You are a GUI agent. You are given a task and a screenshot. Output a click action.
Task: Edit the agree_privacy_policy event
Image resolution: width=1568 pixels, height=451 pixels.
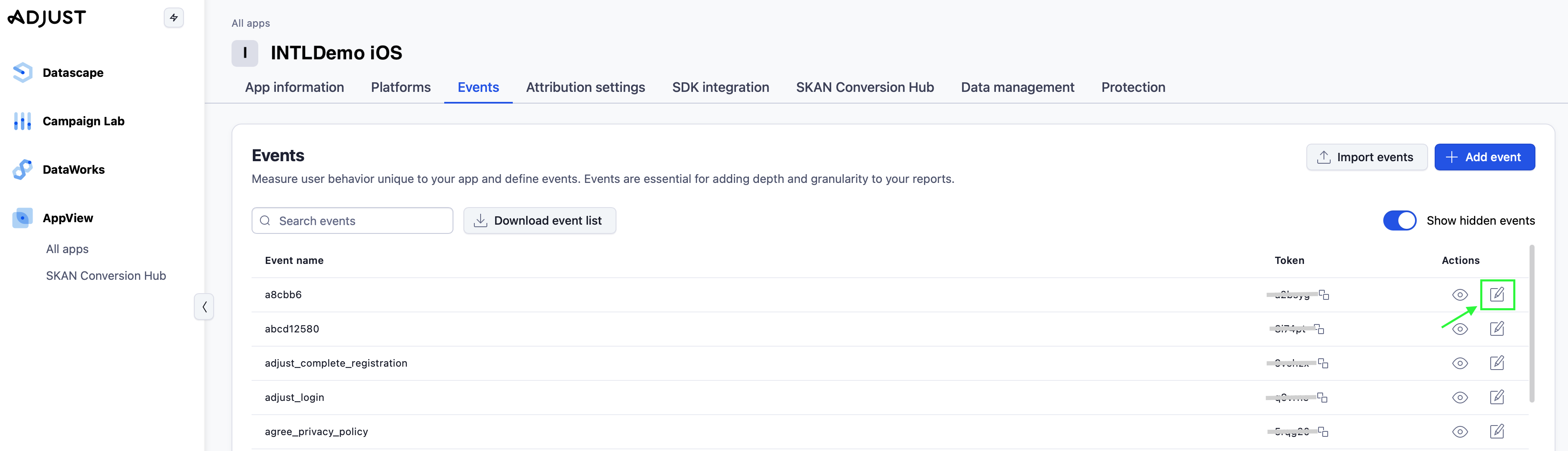click(x=1496, y=431)
